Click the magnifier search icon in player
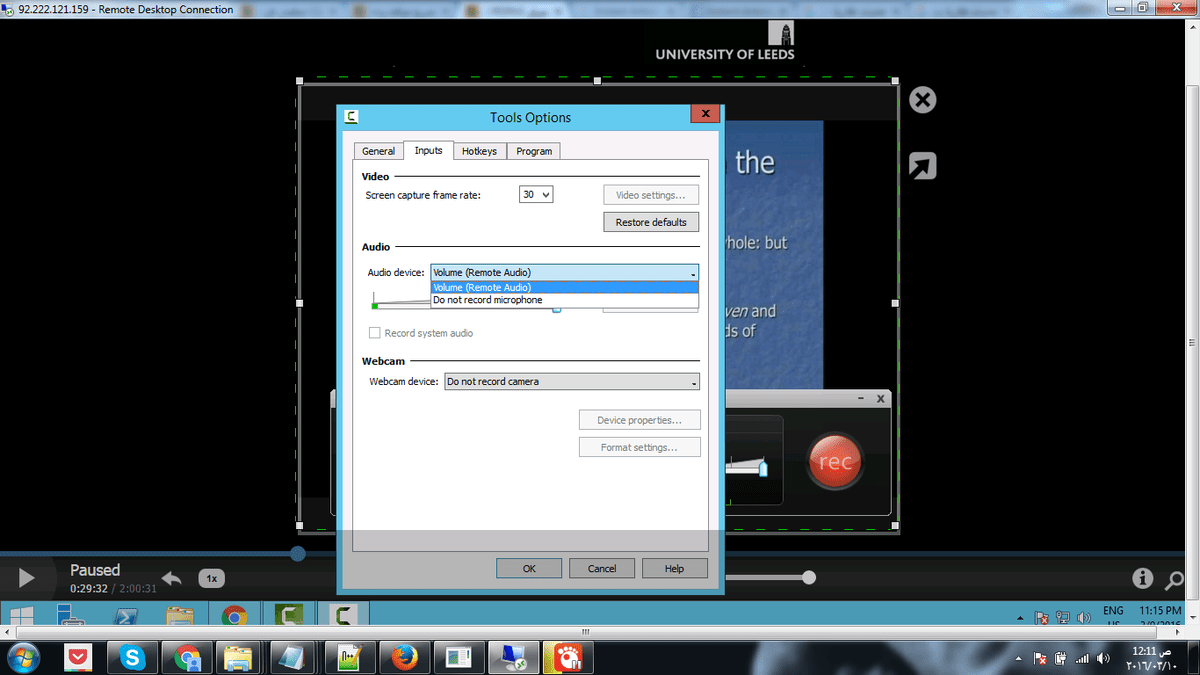 (1173, 578)
